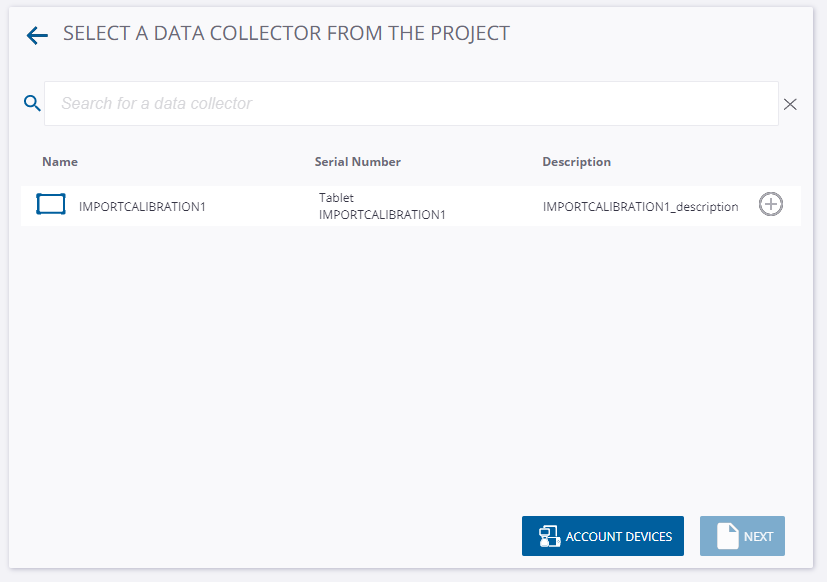827x582 pixels.
Task: Focus the Search for a data collector field
Action: pos(411,103)
